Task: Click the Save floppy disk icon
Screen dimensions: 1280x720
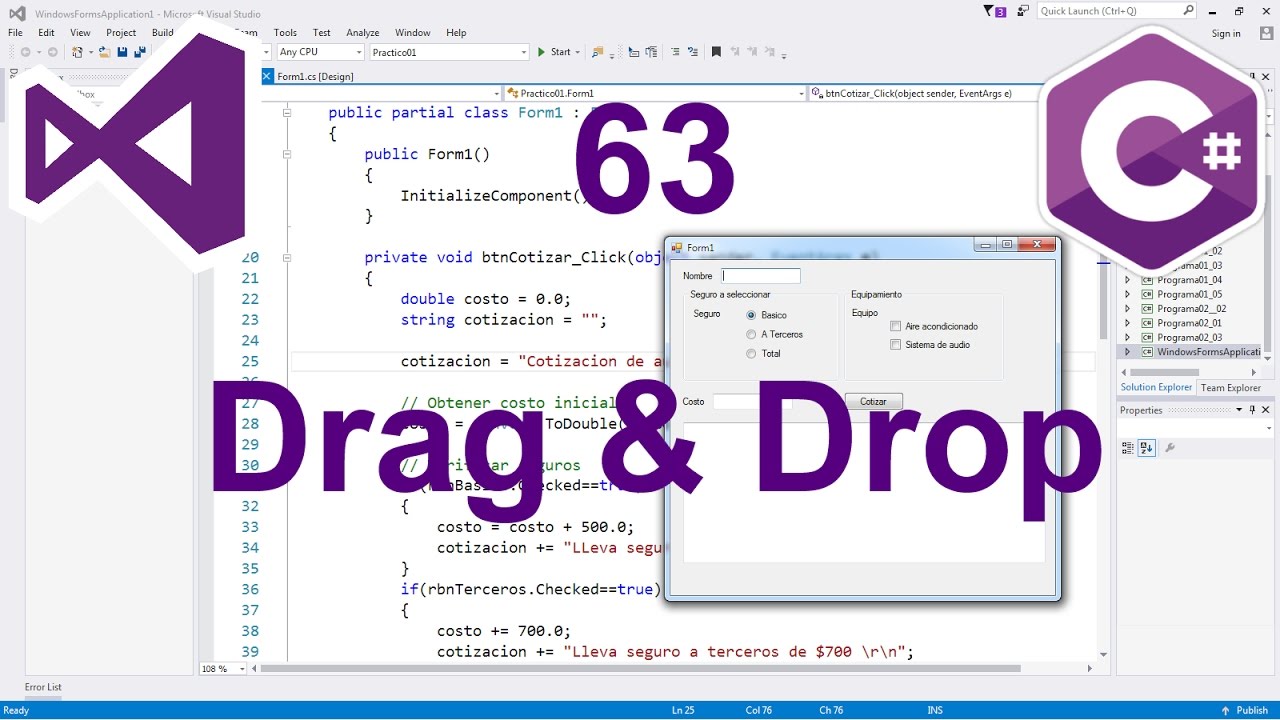Action: [122, 52]
